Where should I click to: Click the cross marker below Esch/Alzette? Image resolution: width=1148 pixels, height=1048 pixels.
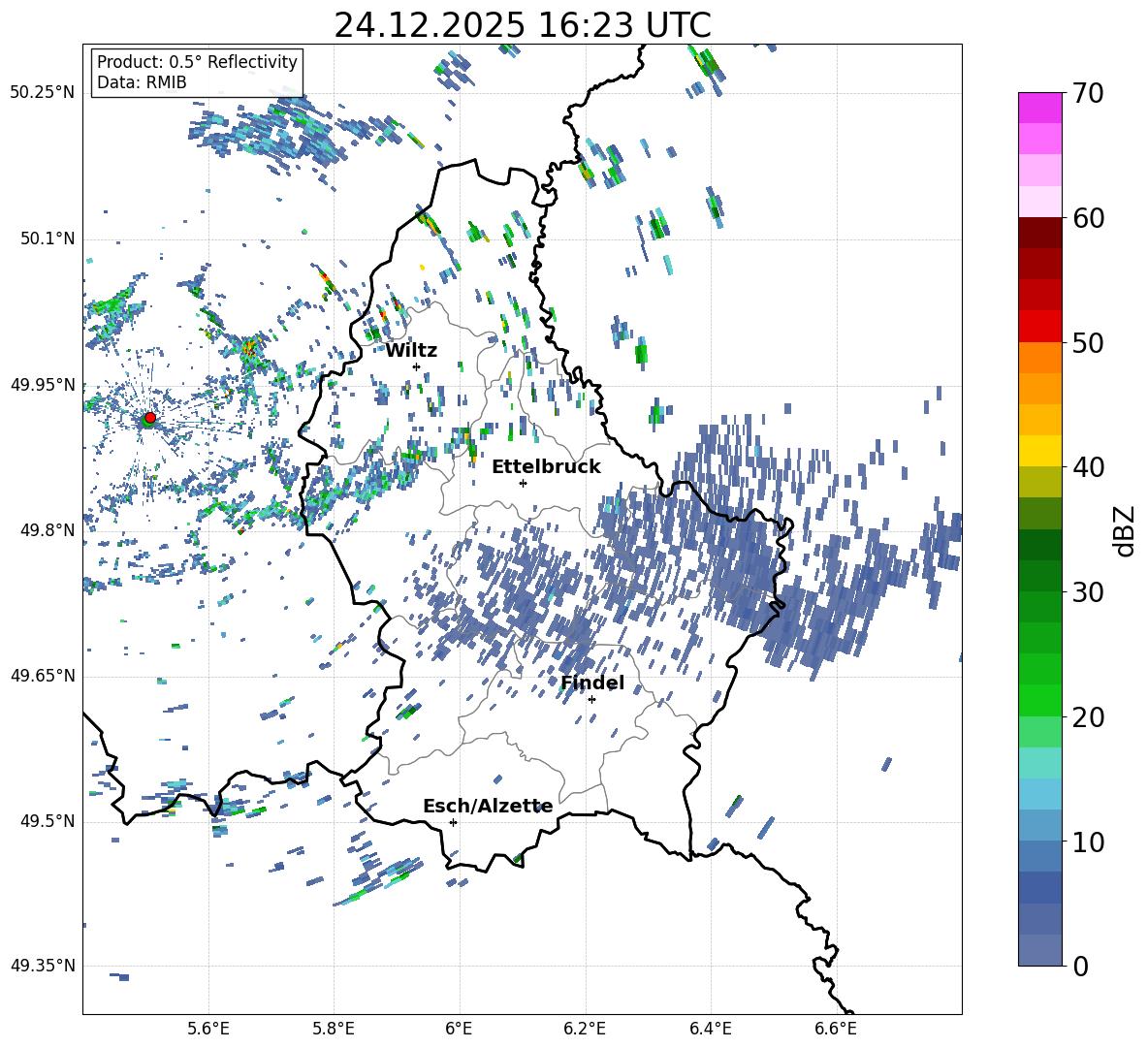(x=453, y=822)
